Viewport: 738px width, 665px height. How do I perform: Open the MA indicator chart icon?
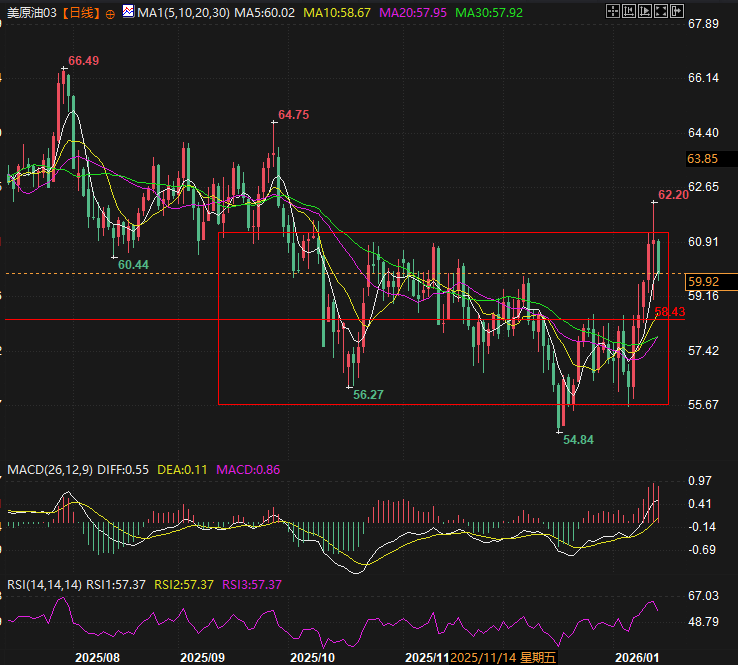[x=128, y=11]
